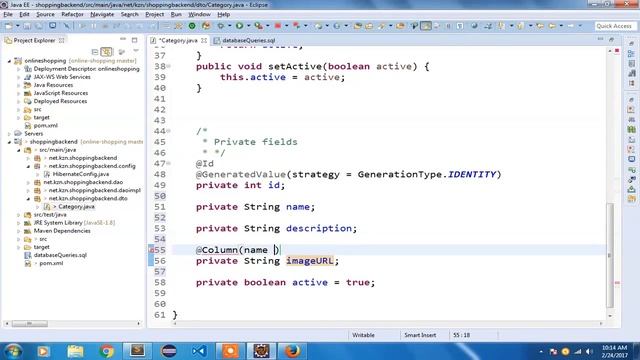
Task: Minimize the editor area
Action: coord(600,39)
